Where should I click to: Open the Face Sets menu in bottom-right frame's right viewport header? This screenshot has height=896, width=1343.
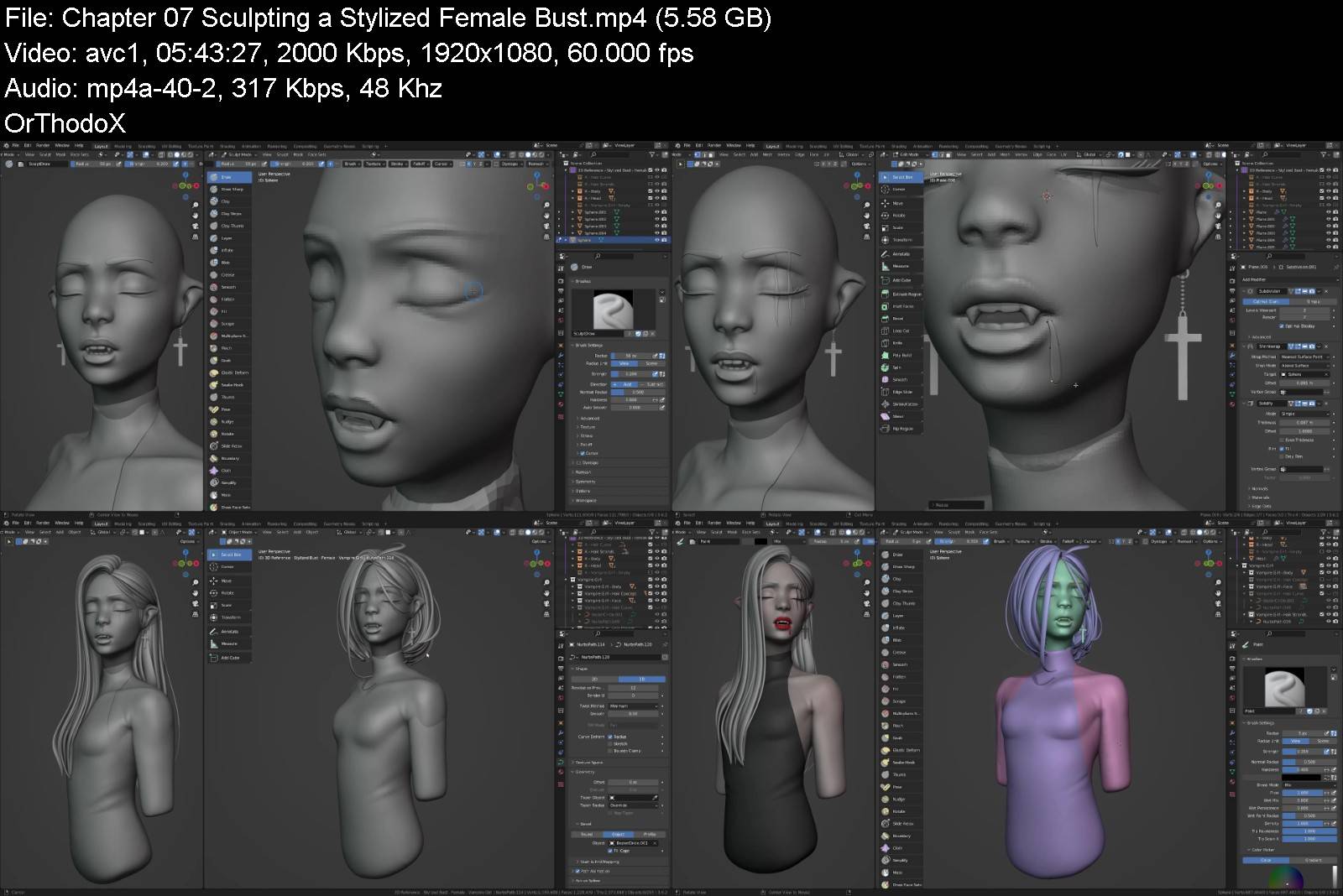[988, 532]
